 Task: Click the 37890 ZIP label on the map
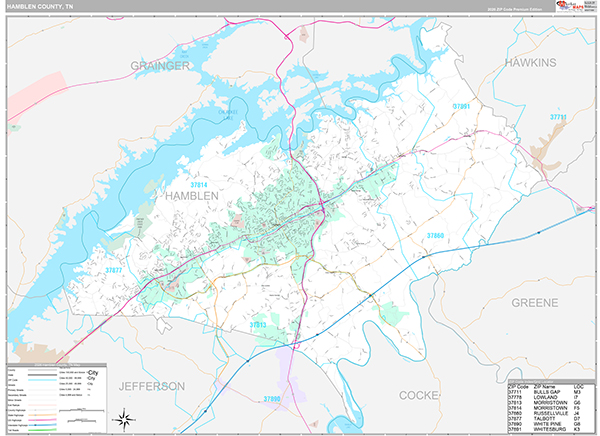click(x=272, y=399)
